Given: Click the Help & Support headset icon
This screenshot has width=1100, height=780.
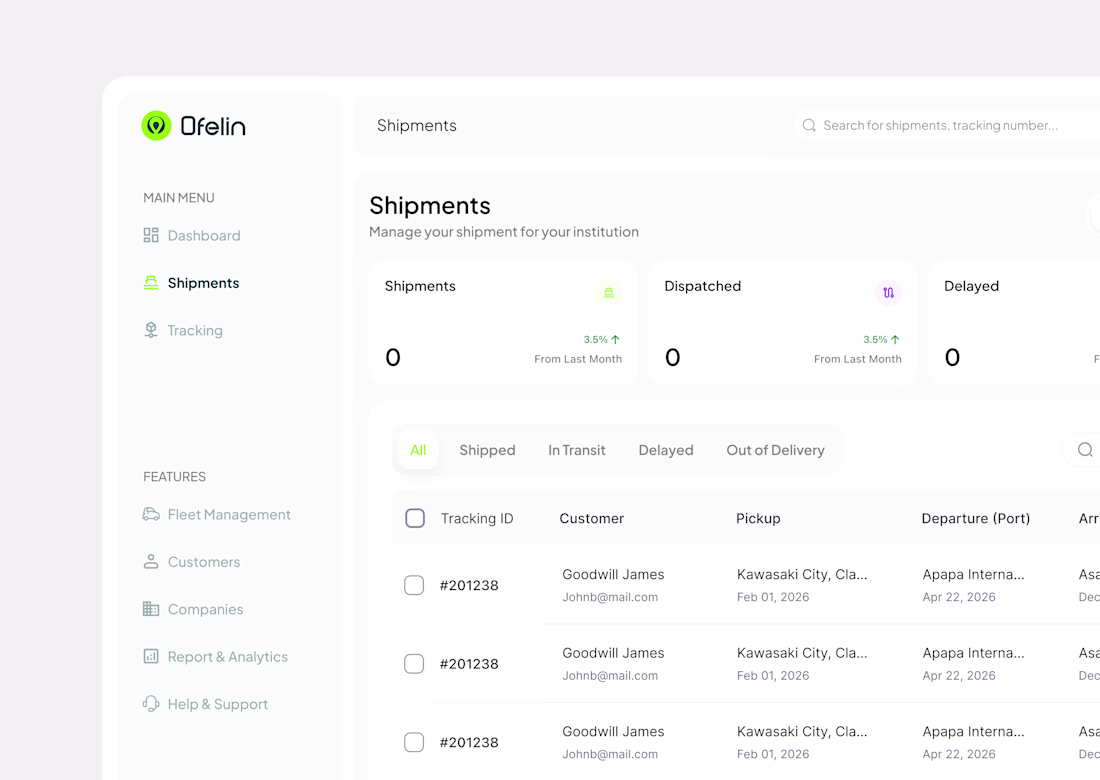Looking at the screenshot, I should click(151, 704).
